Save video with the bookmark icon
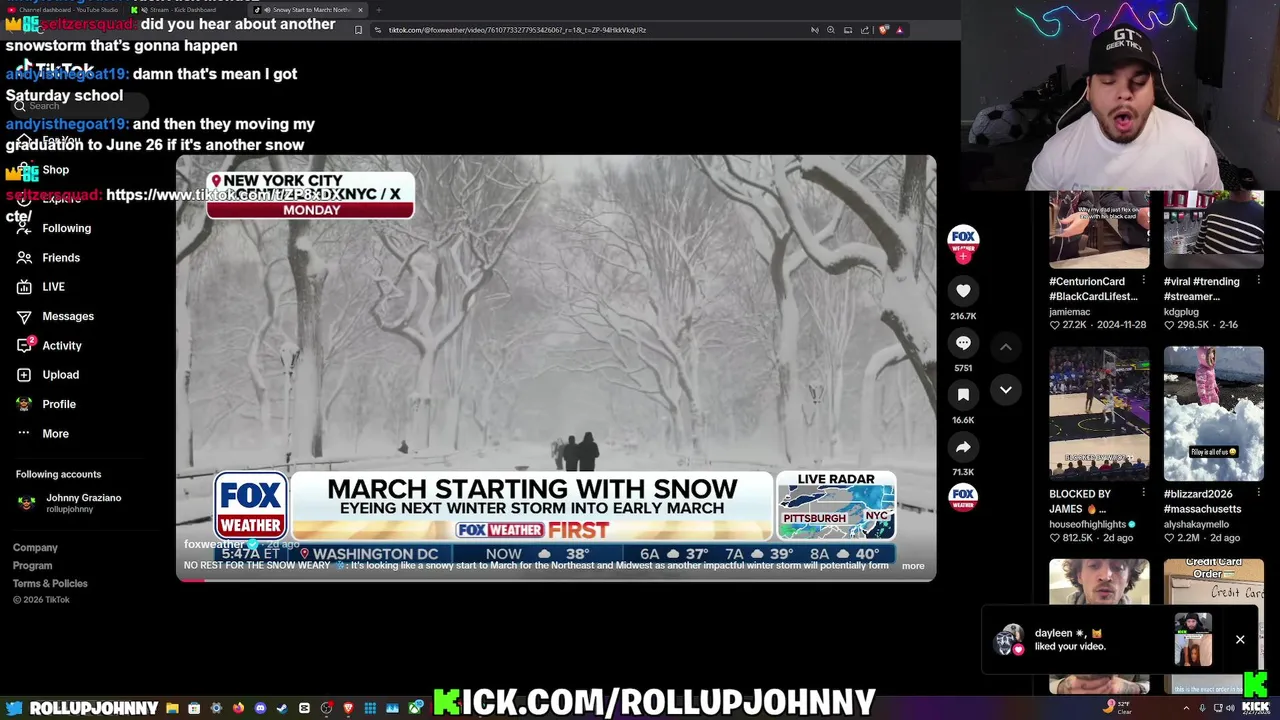The width and height of the screenshot is (1280, 720). coord(963,395)
